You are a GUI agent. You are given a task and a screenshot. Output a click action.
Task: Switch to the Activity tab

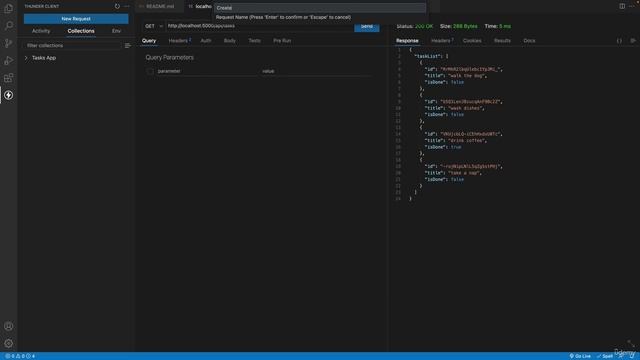coord(41,31)
